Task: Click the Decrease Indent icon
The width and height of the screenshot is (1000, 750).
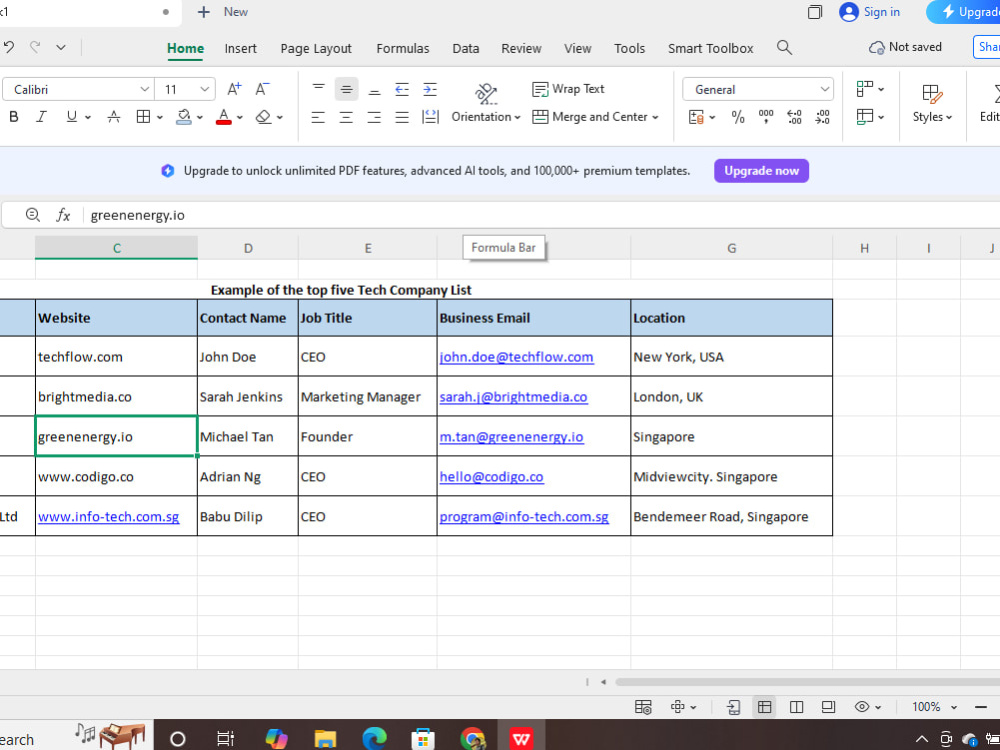Action: tap(402, 89)
